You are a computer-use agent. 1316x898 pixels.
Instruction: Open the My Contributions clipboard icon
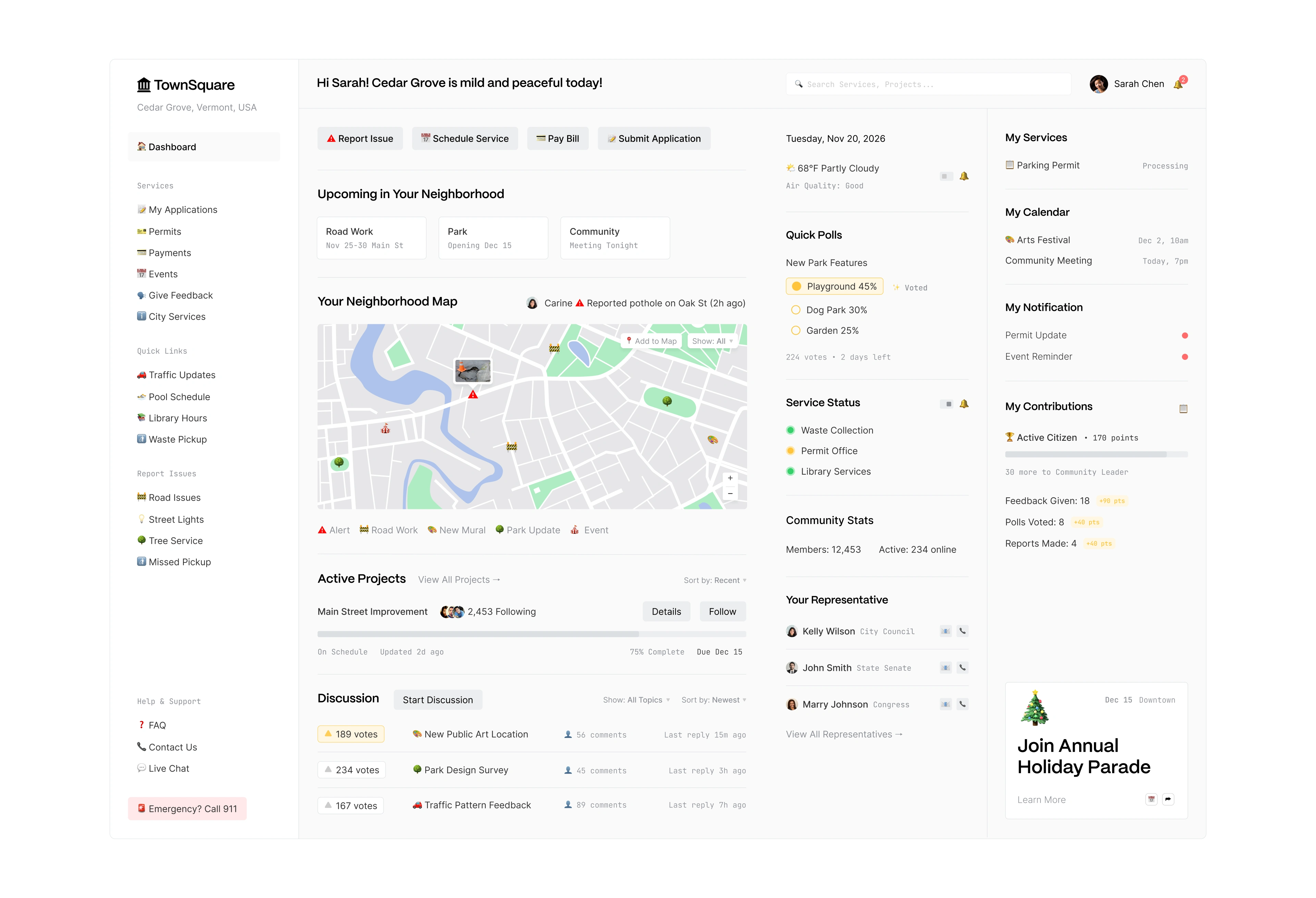pyautogui.click(x=1183, y=408)
